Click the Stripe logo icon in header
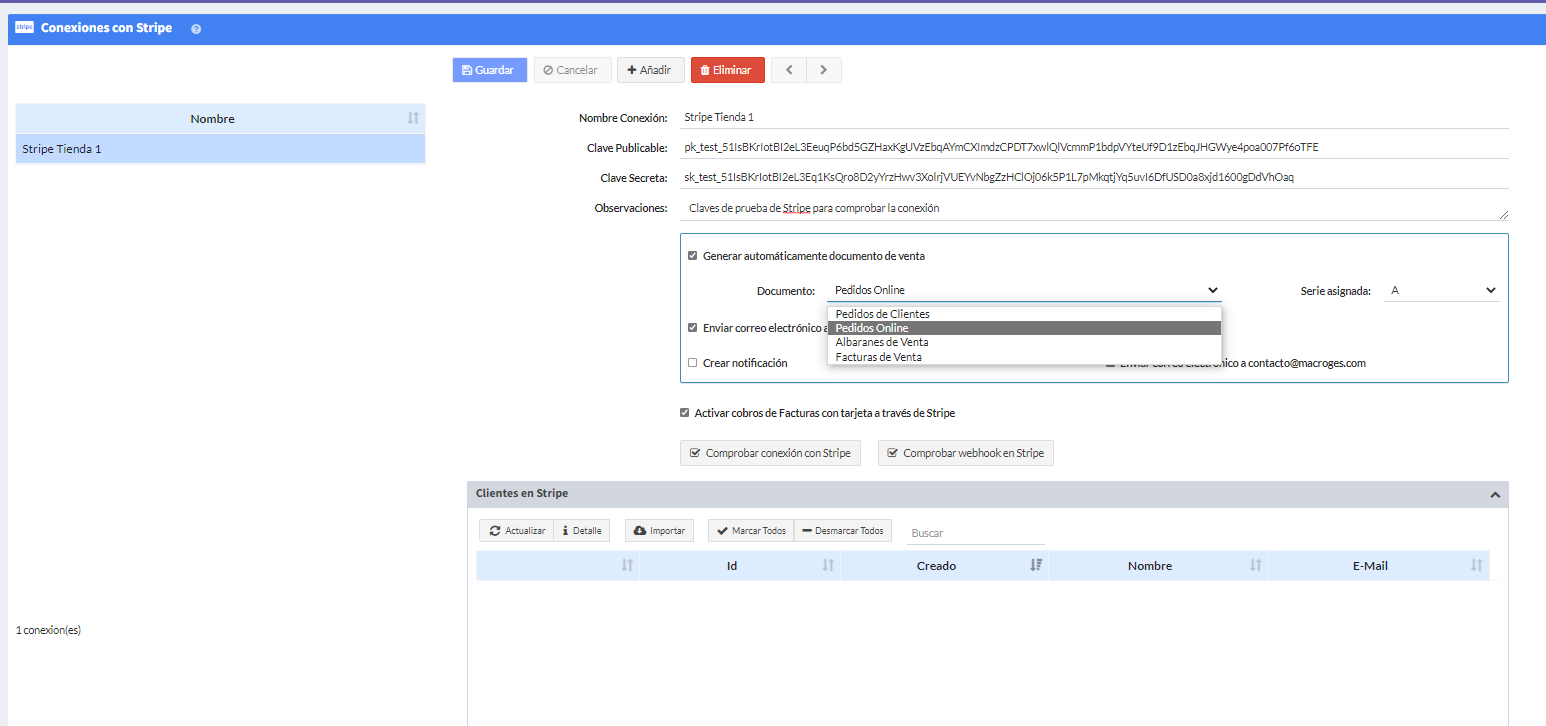This screenshot has height=726, width=1546. click(24, 28)
